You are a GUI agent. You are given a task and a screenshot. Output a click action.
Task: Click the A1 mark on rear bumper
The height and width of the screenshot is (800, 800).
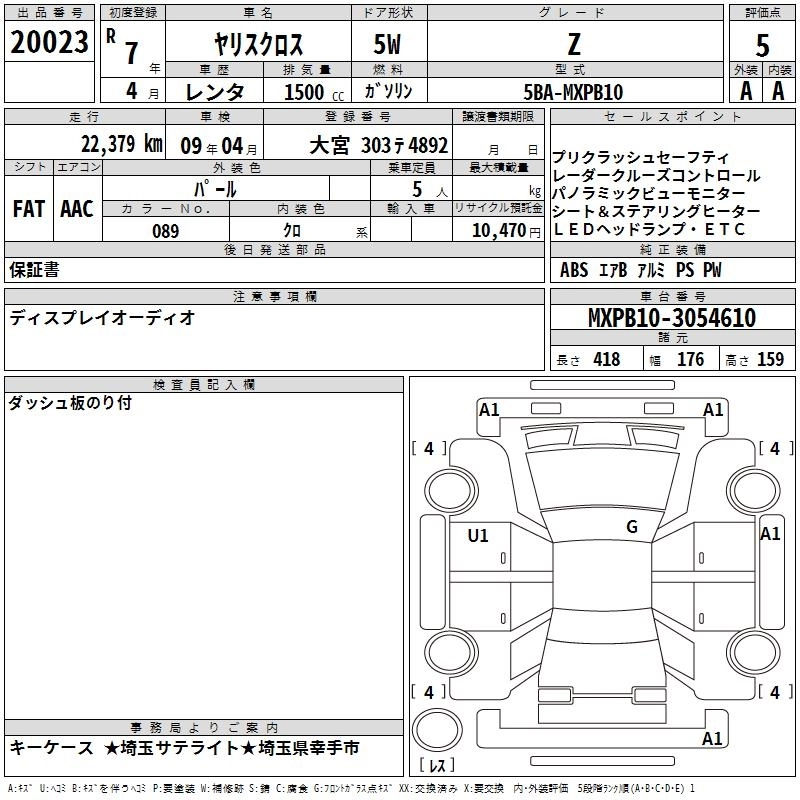click(x=712, y=739)
